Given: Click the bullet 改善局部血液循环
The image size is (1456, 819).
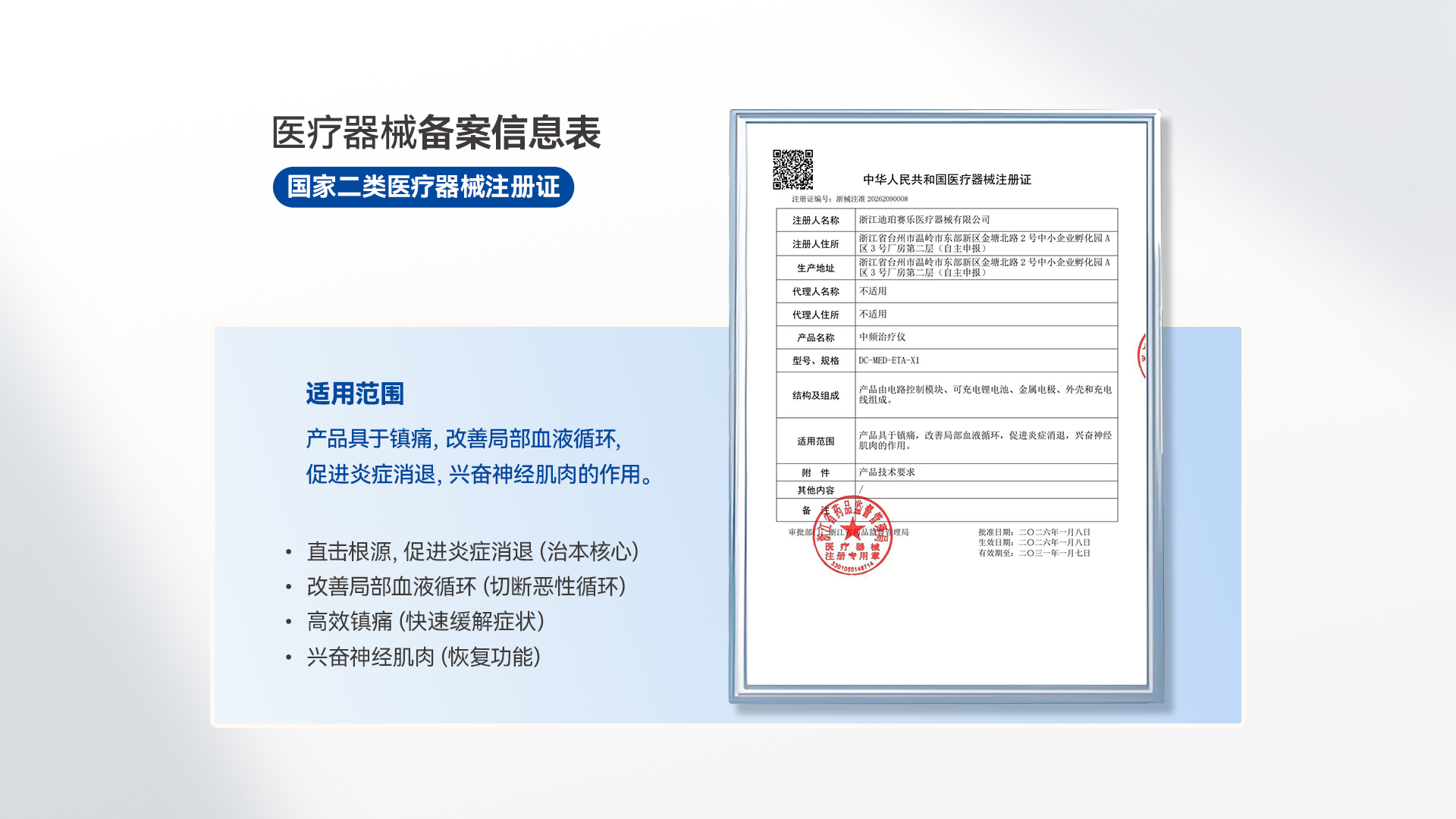Looking at the screenshot, I should pyautogui.click(x=466, y=587).
